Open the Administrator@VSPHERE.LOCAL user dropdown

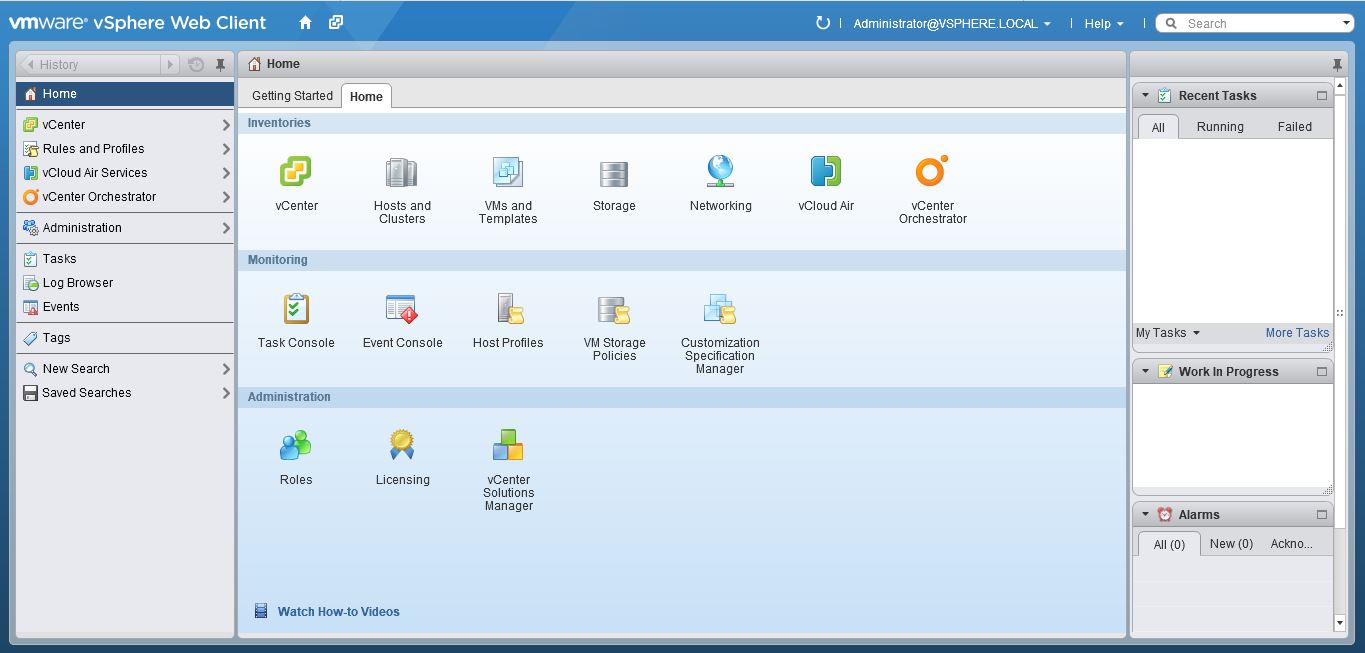(951, 24)
